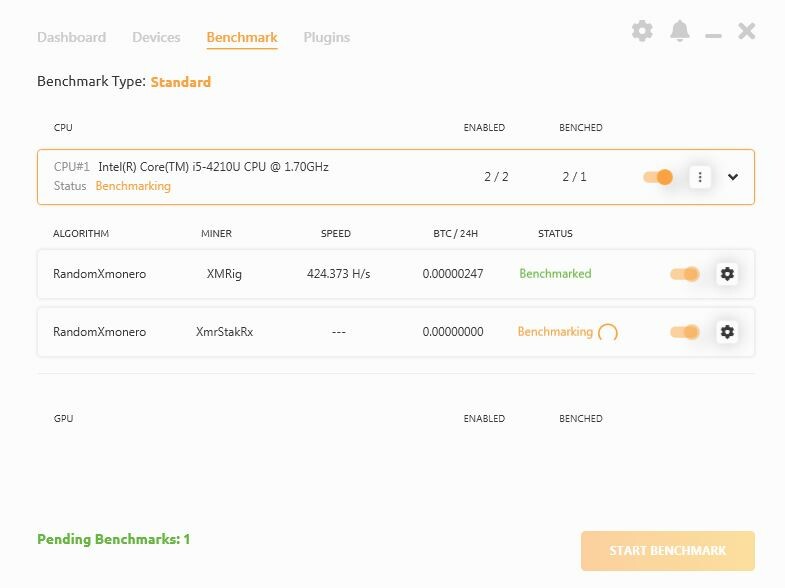Sort by the BTC / 24H column header
This screenshot has height=588, width=785.
click(455, 233)
